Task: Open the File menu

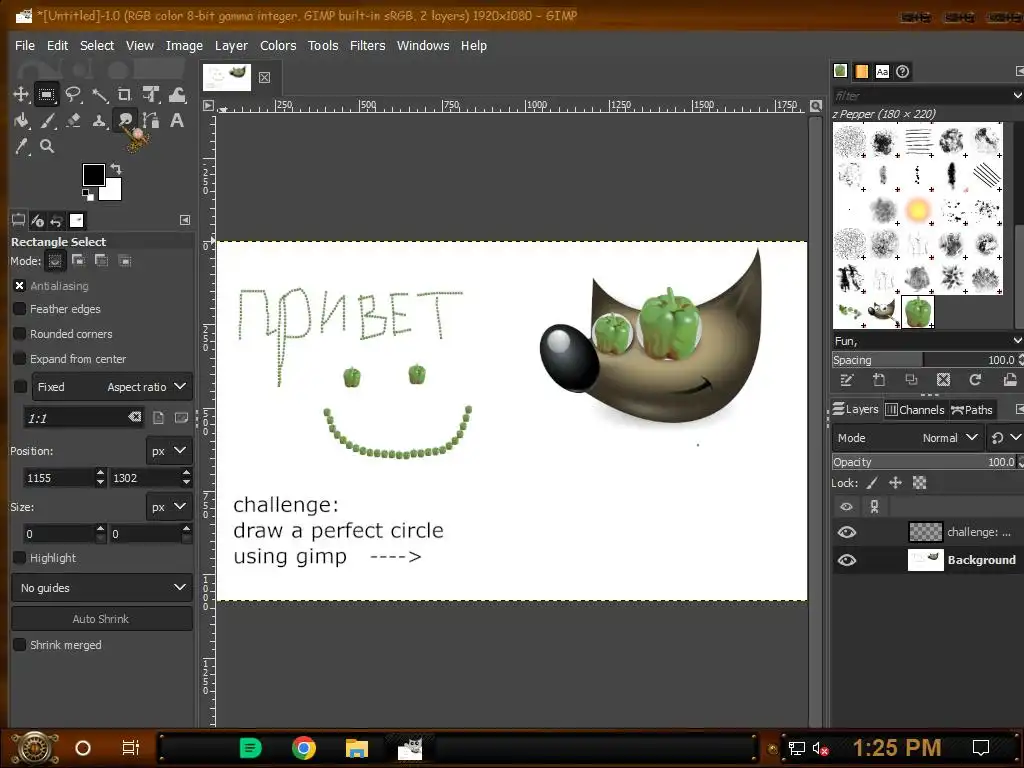Action: [25, 46]
